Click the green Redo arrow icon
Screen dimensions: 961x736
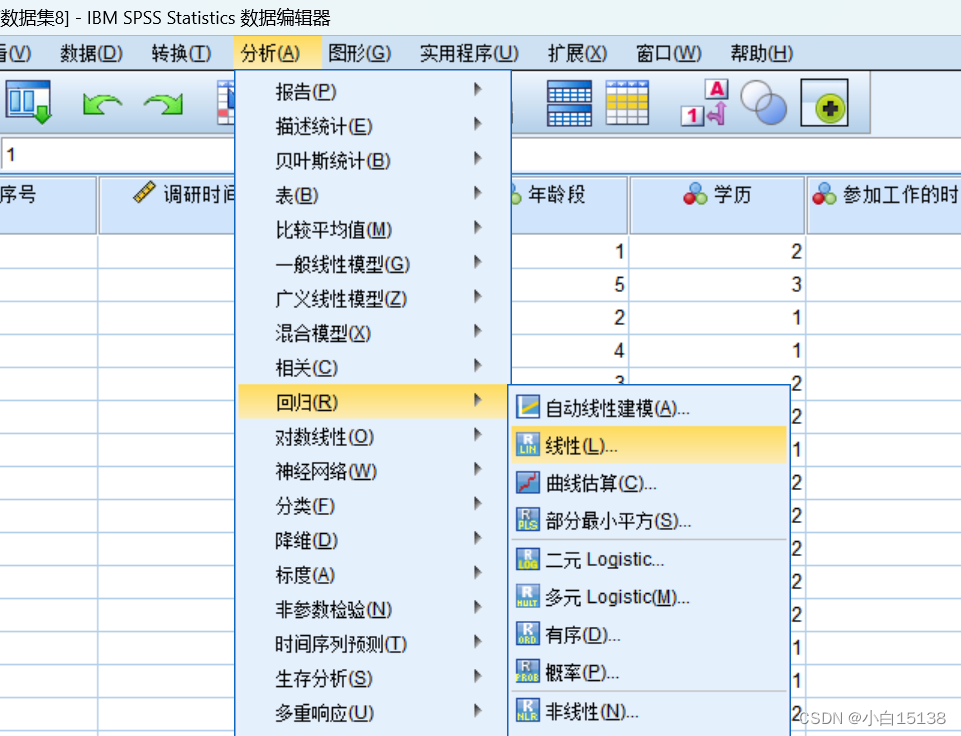(x=163, y=104)
